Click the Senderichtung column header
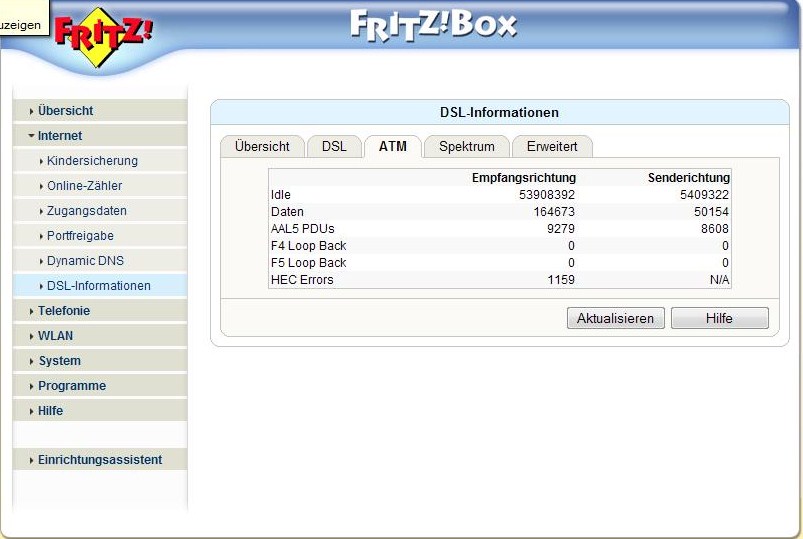Viewport: 803px width, 539px height. click(689, 178)
